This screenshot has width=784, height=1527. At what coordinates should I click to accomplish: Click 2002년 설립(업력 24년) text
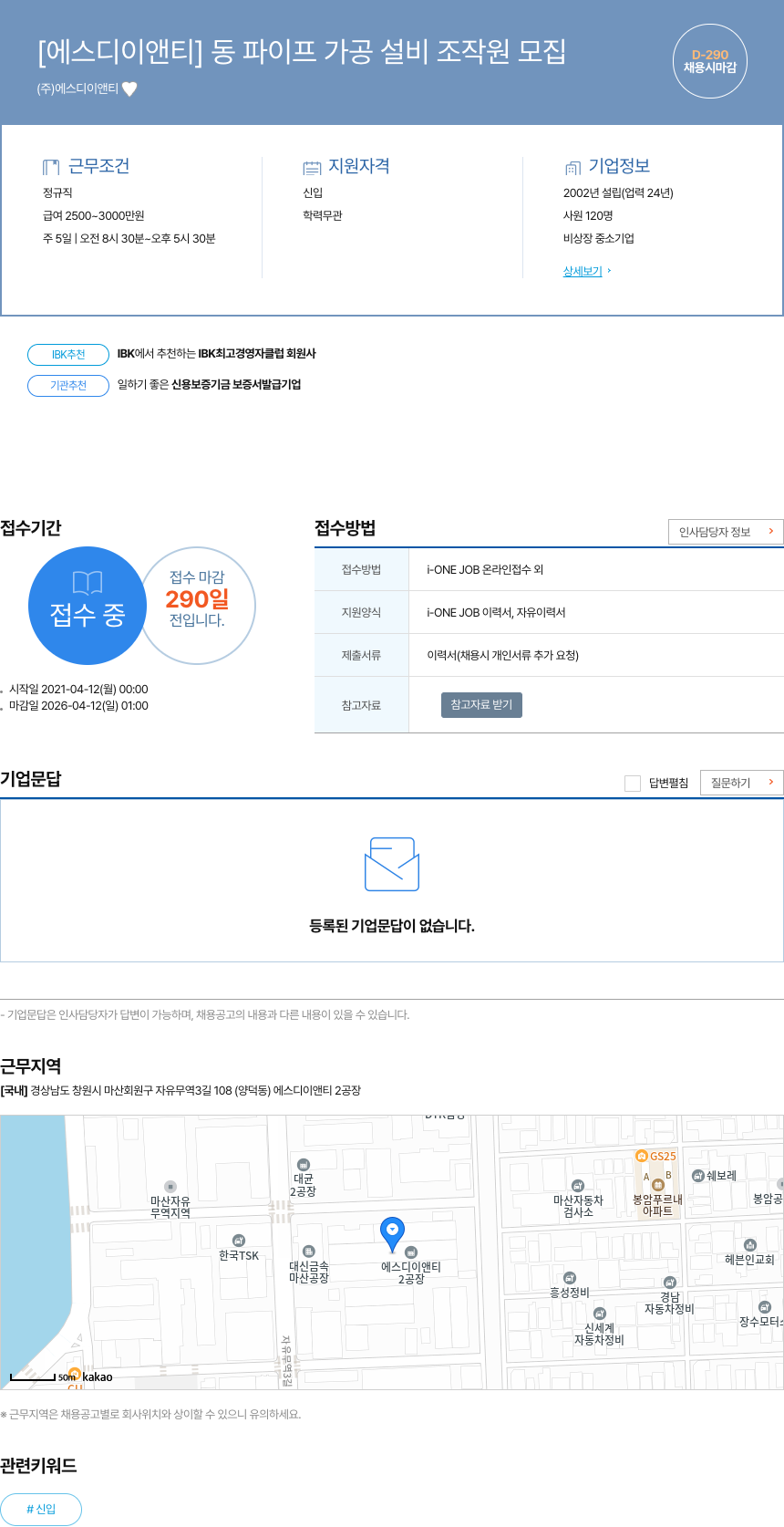coord(618,193)
